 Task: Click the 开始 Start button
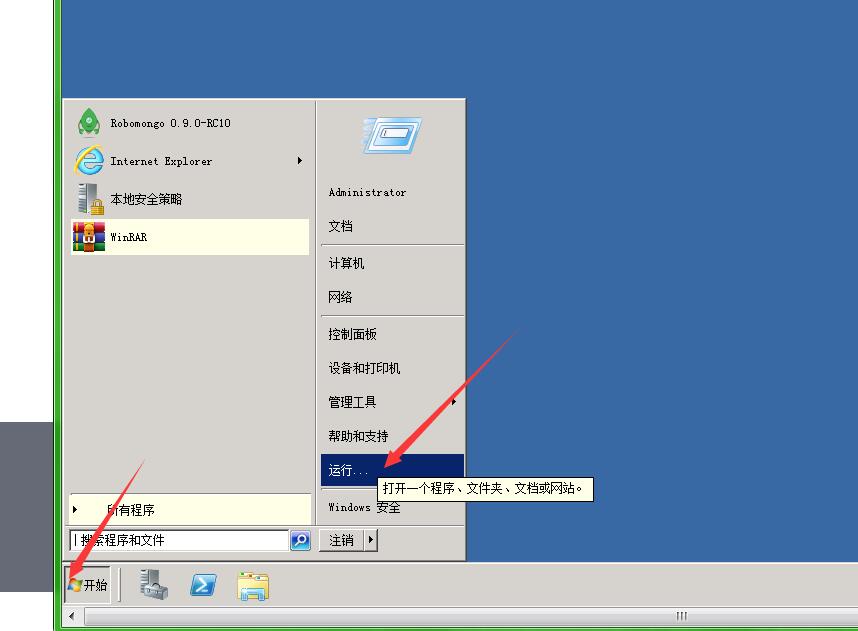pyautogui.click(x=88, y=585)
